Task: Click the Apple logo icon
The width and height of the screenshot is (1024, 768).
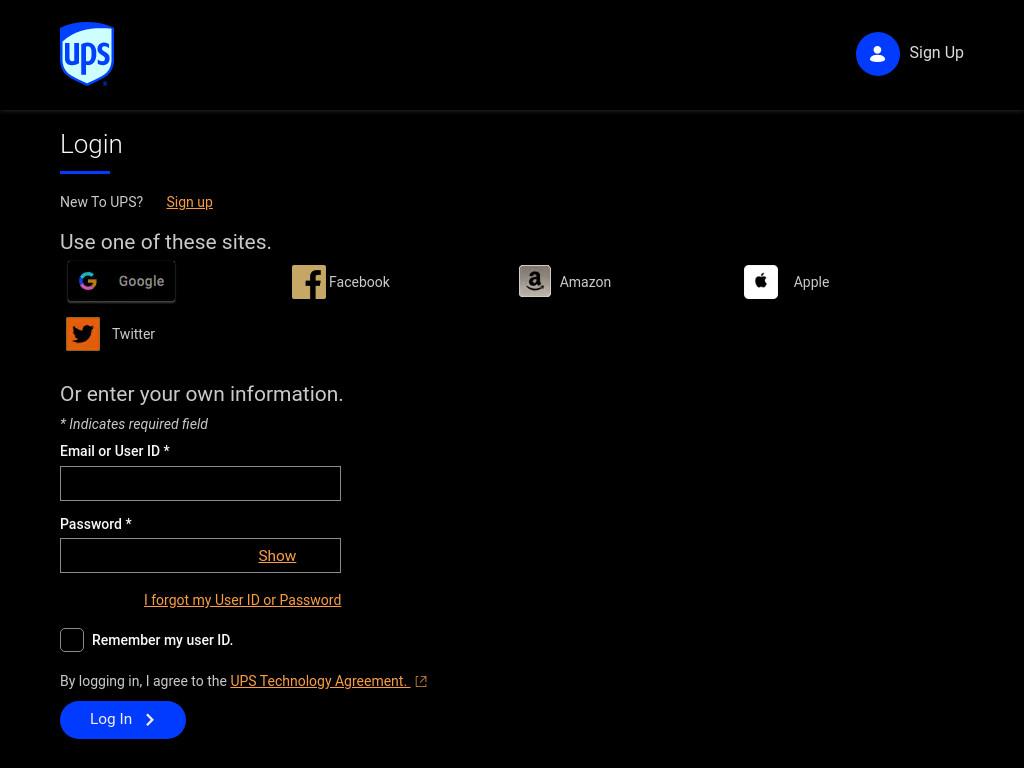Action: tap(761, 282)
